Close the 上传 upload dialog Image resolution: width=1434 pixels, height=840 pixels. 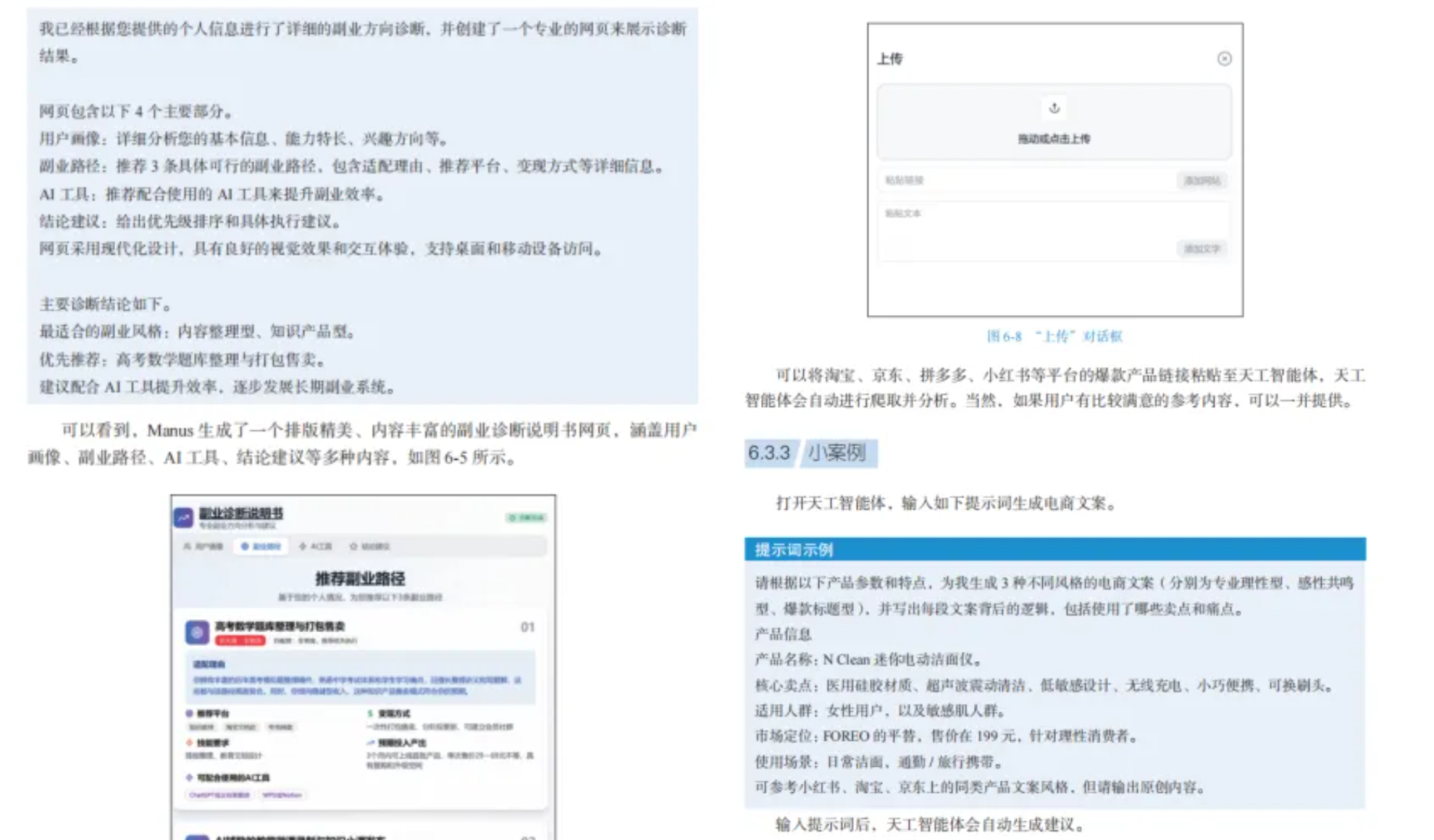(1224, 59)
